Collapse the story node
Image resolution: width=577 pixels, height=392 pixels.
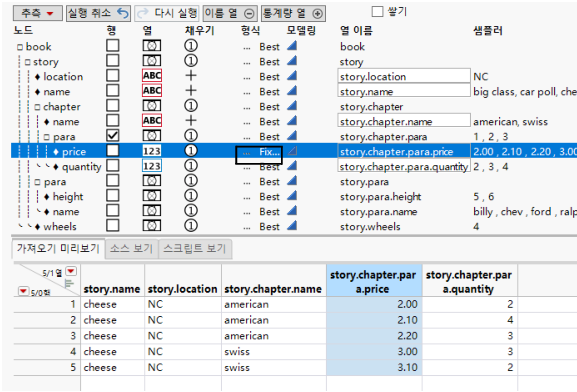coord(28,62)
